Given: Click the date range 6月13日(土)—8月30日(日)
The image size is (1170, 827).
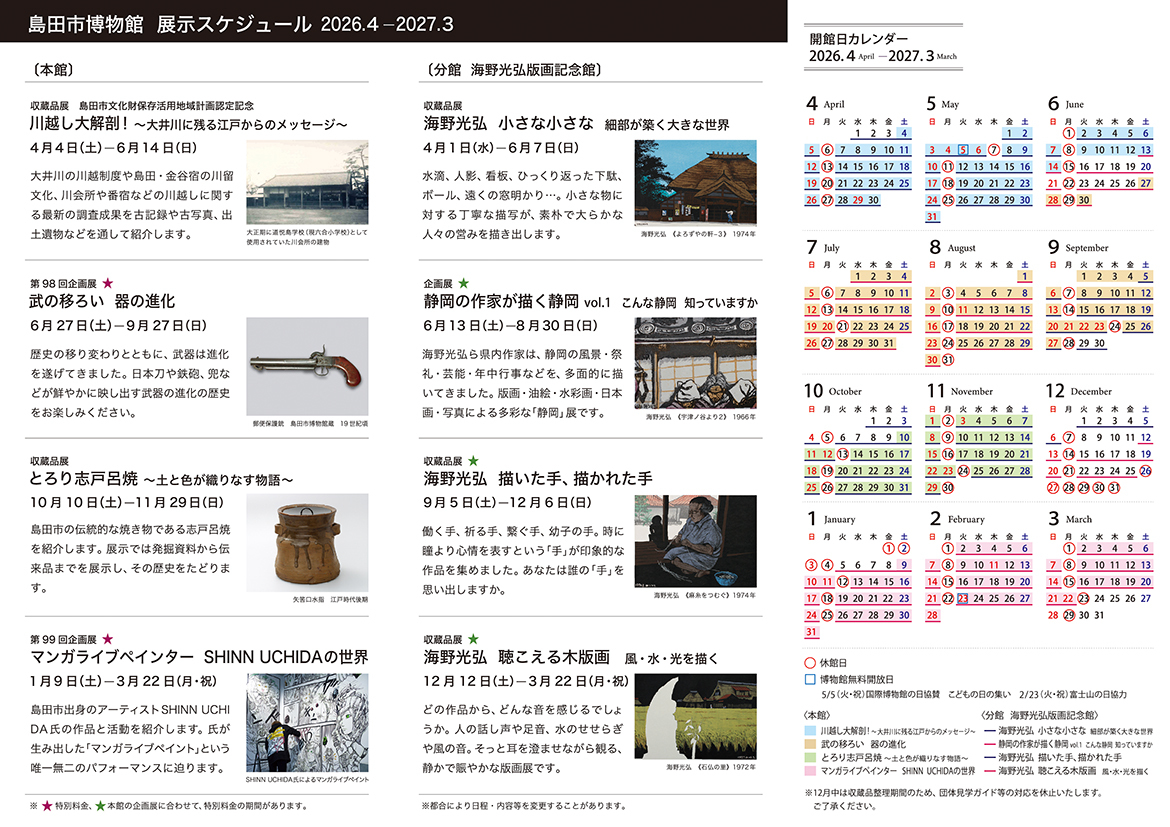Looking at the screenshot, I should point(510,325).
